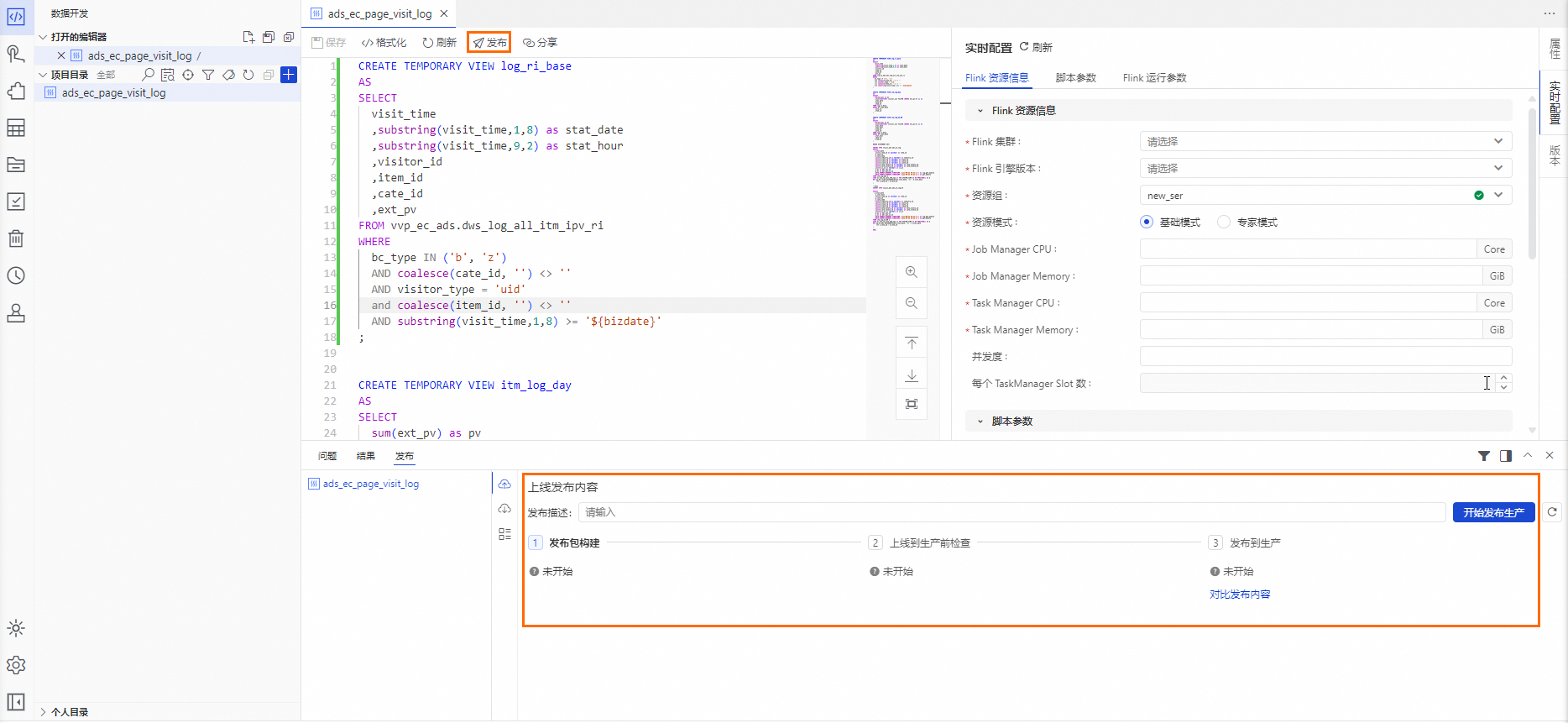This screenshot has width=1568, height=723.
Task: Click the code minimap beside the editor
Action: (903, 143)
